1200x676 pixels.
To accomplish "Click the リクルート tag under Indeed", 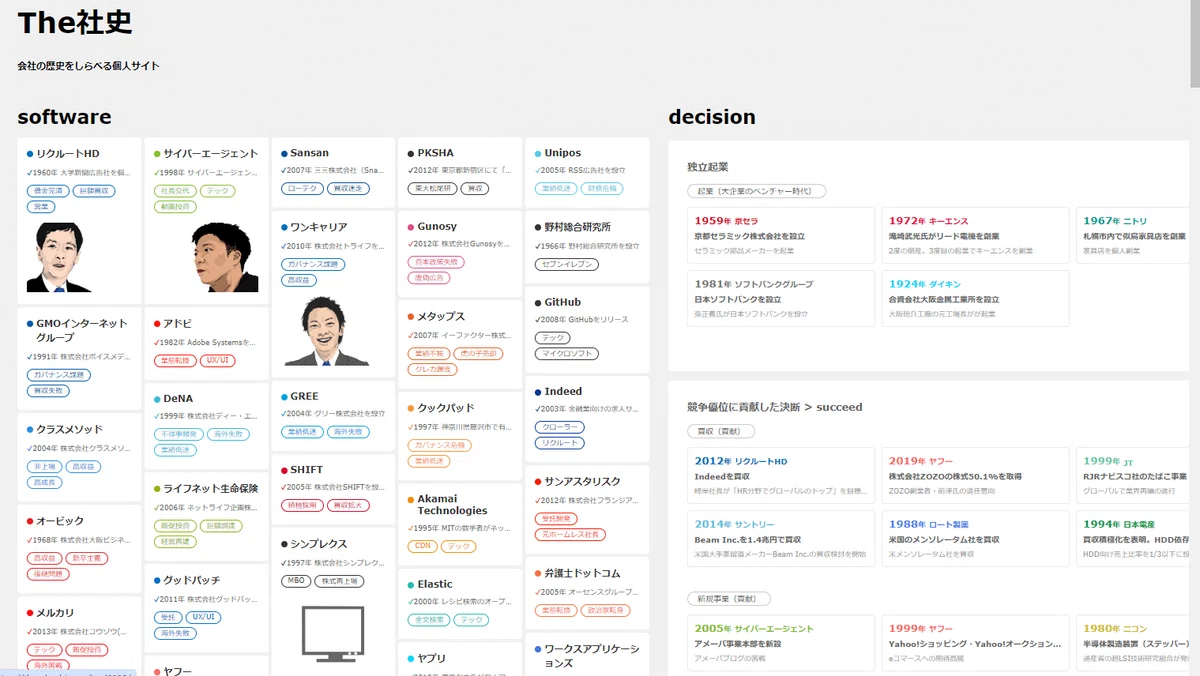I will pos(559,443).
